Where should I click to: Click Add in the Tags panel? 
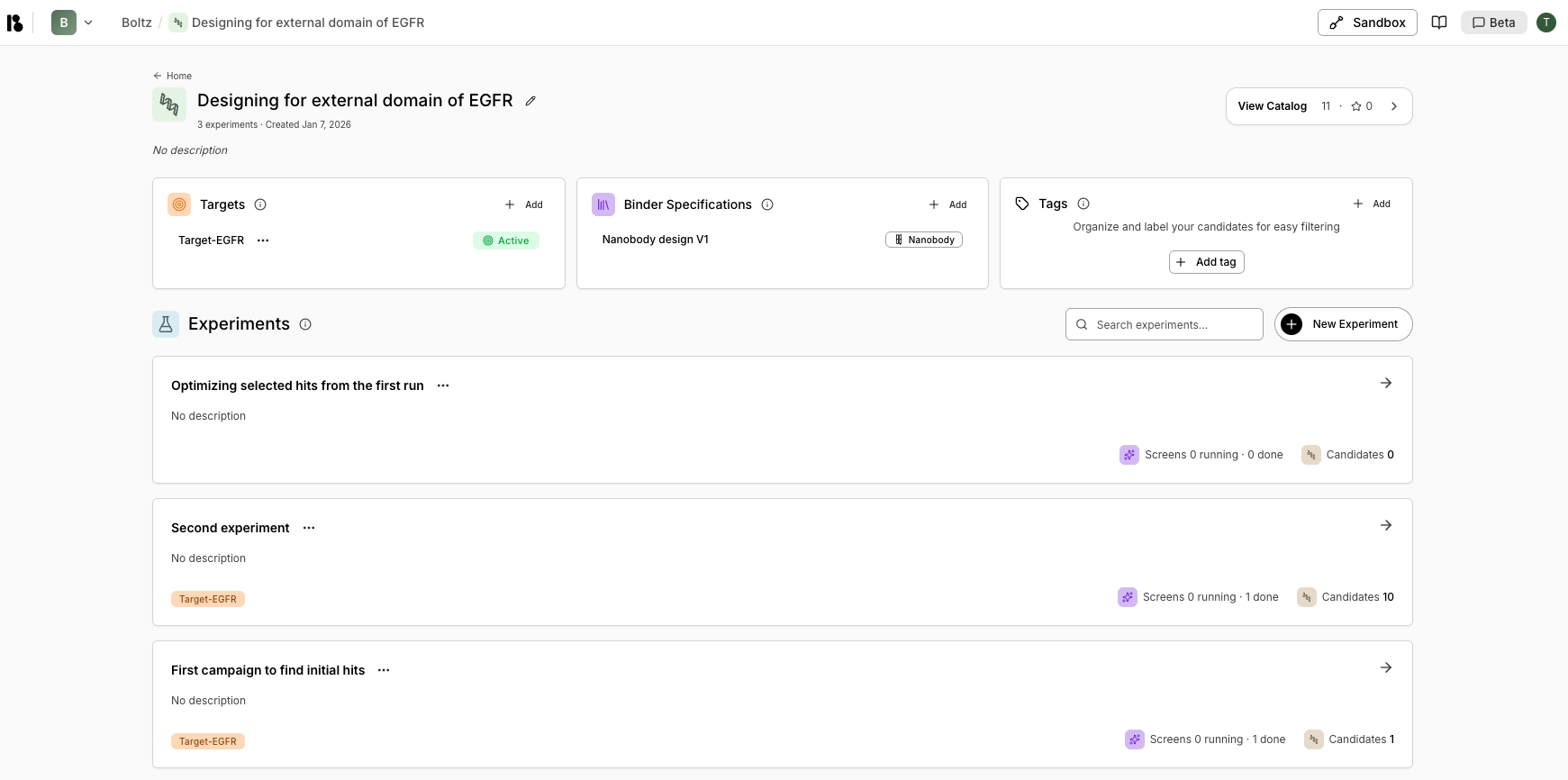pyautogui.click(x=1372, y=204)
